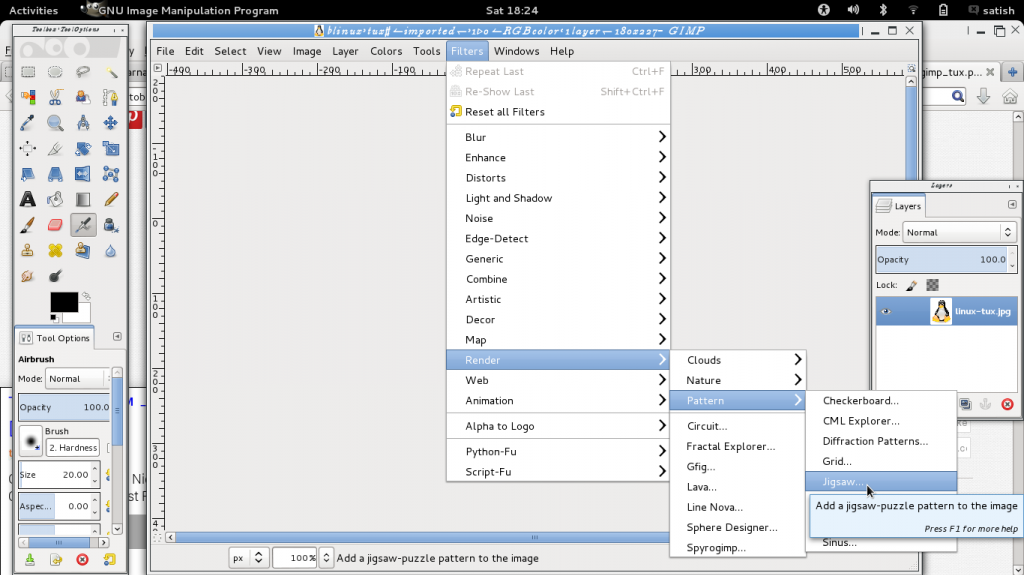Click Reset all Filters
This screenshot has width=1024, height=575.
pyautogui.click(x=558, y=112)
